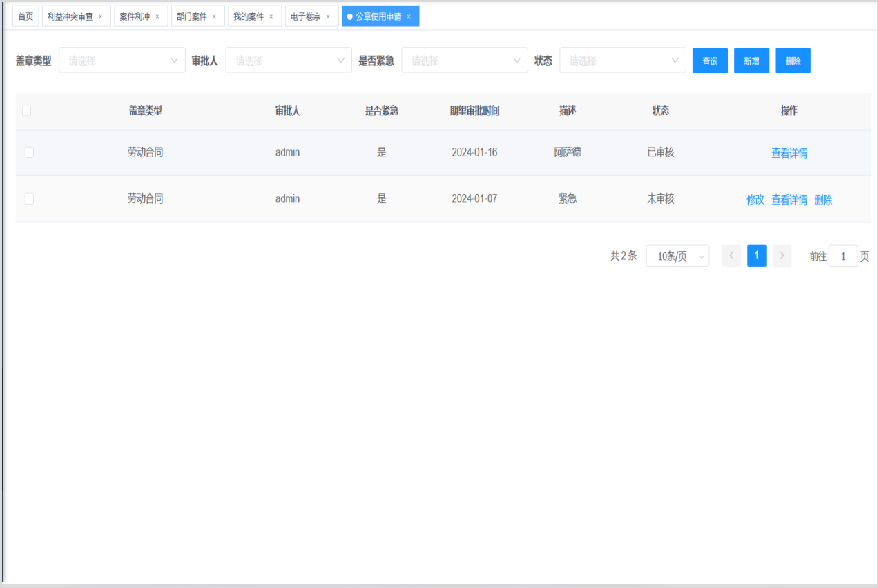The image size is (878, 588).
Task: Check the 2024-01-16 row checkbox
Action: (x=29, y=152)
